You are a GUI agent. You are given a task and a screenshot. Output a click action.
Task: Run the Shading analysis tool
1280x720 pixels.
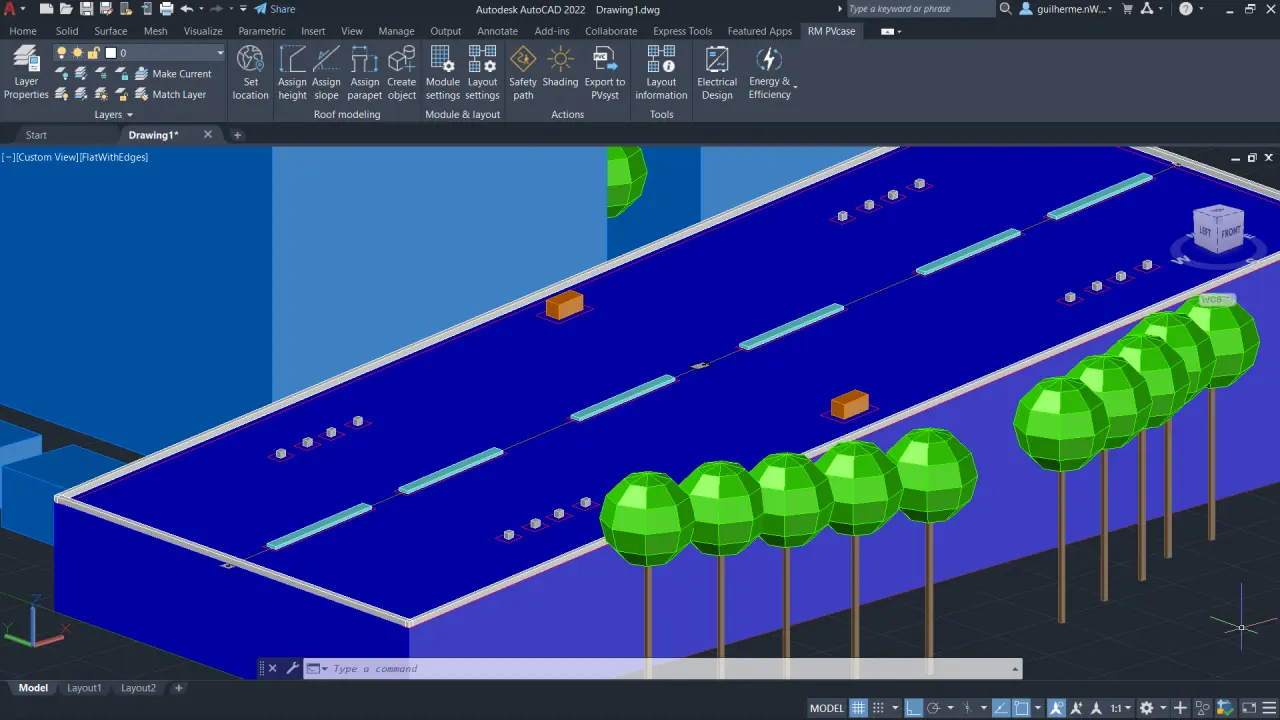(x=560, y=73)
